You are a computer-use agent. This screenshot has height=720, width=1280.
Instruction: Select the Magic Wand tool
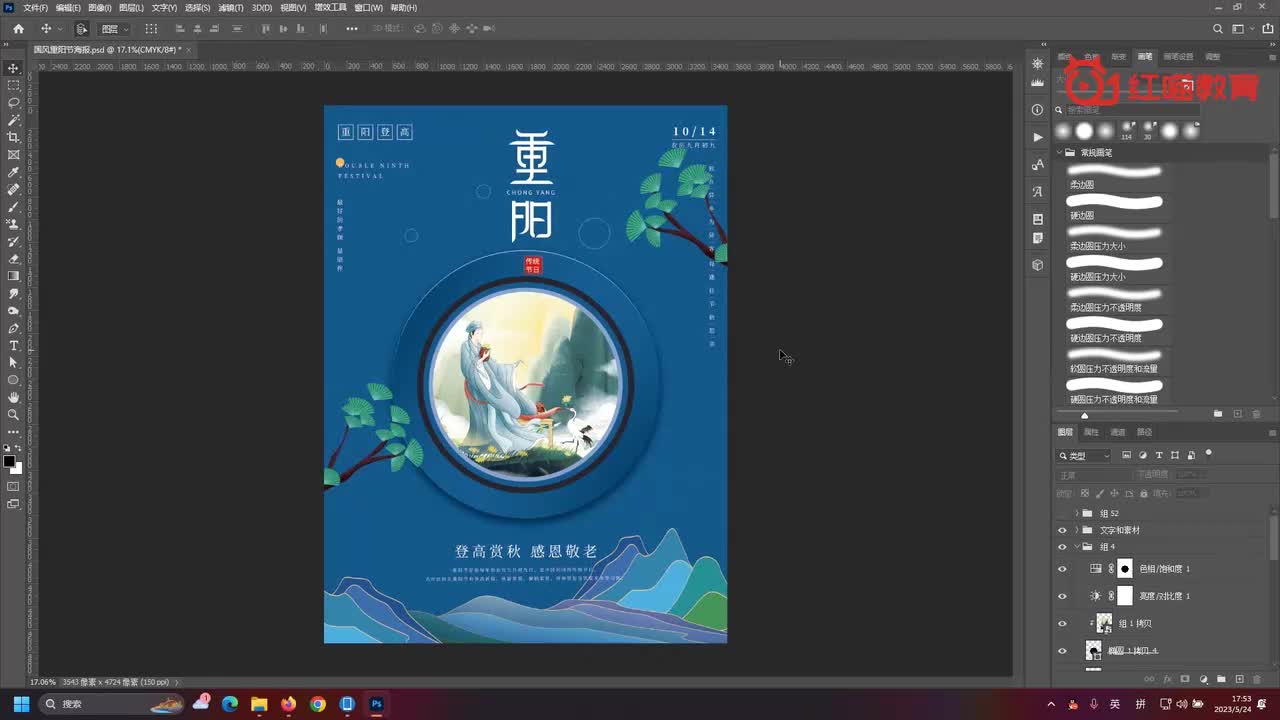[x=14, y=120]
